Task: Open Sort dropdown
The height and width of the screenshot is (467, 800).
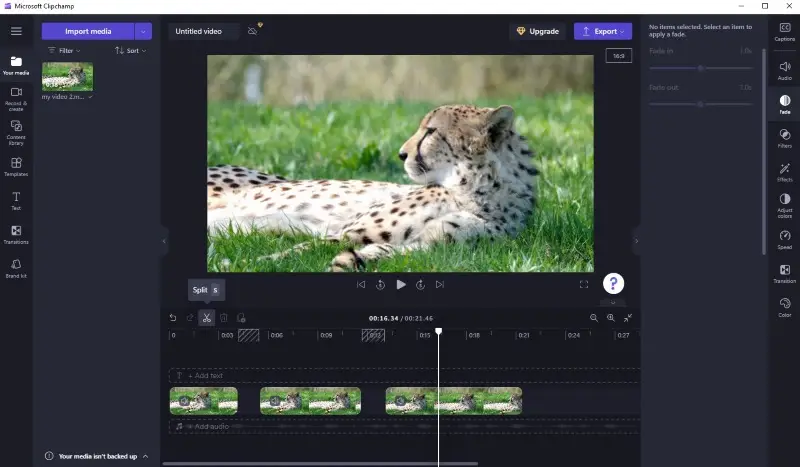Action: tap(131, 51)
